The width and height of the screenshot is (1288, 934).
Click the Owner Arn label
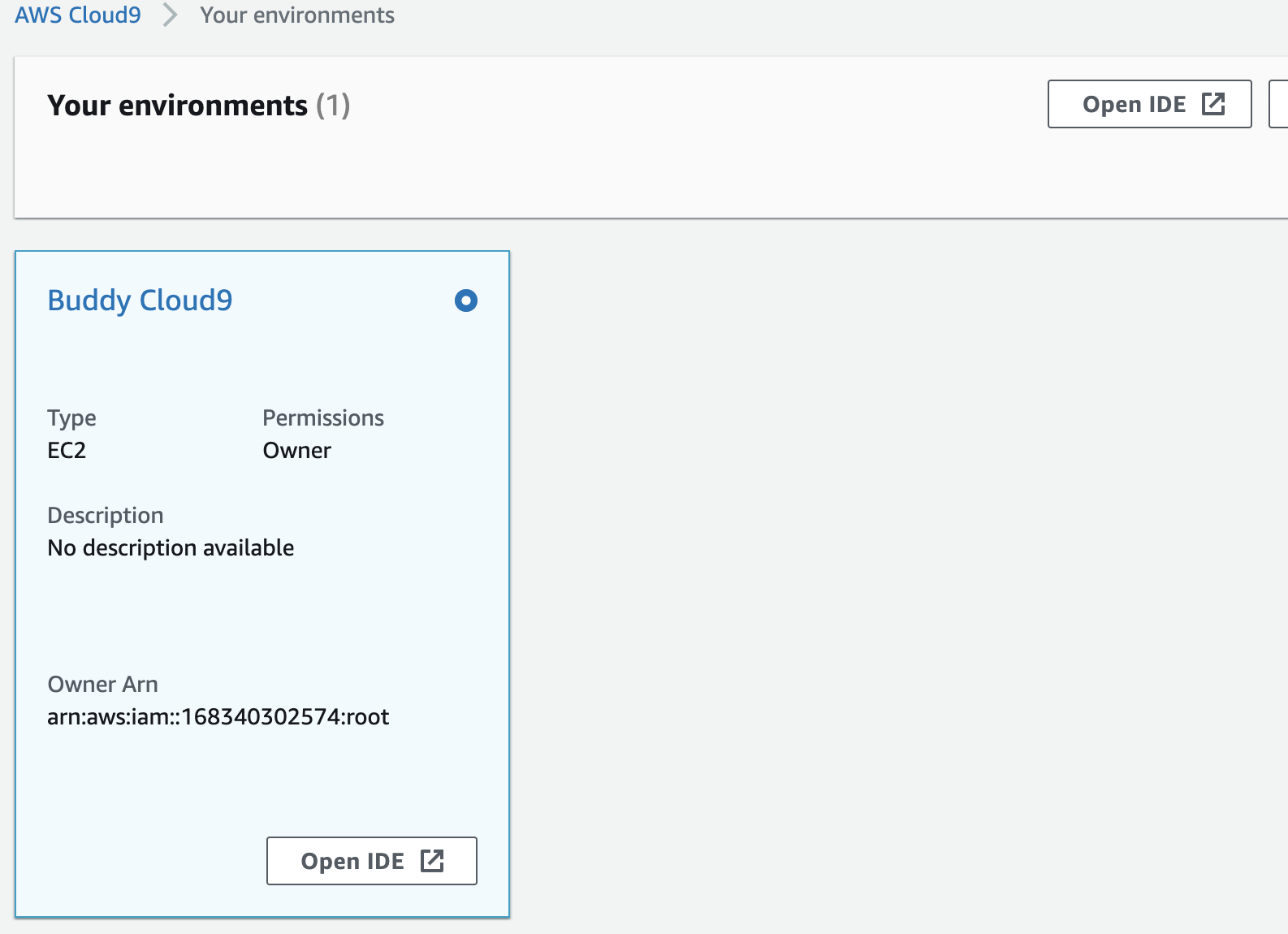point(102,685)
